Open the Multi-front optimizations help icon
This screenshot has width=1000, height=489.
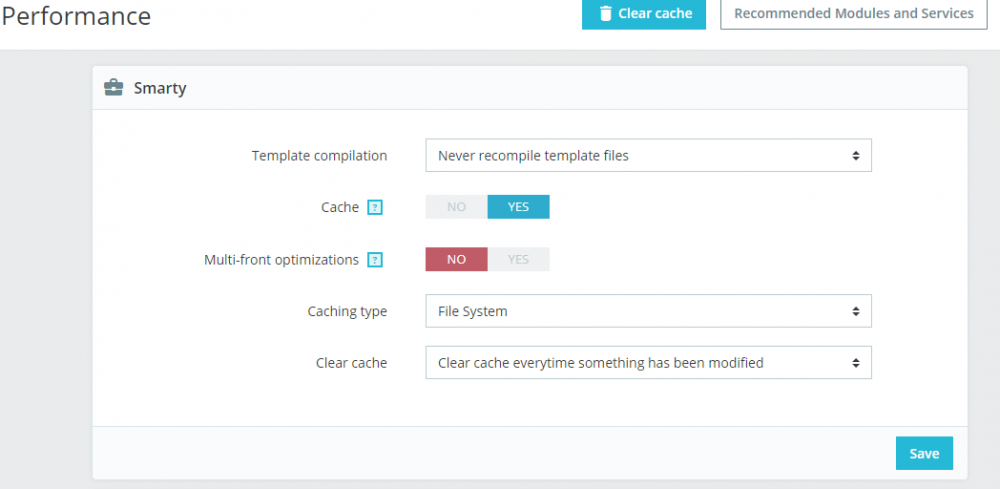point(375,260)
